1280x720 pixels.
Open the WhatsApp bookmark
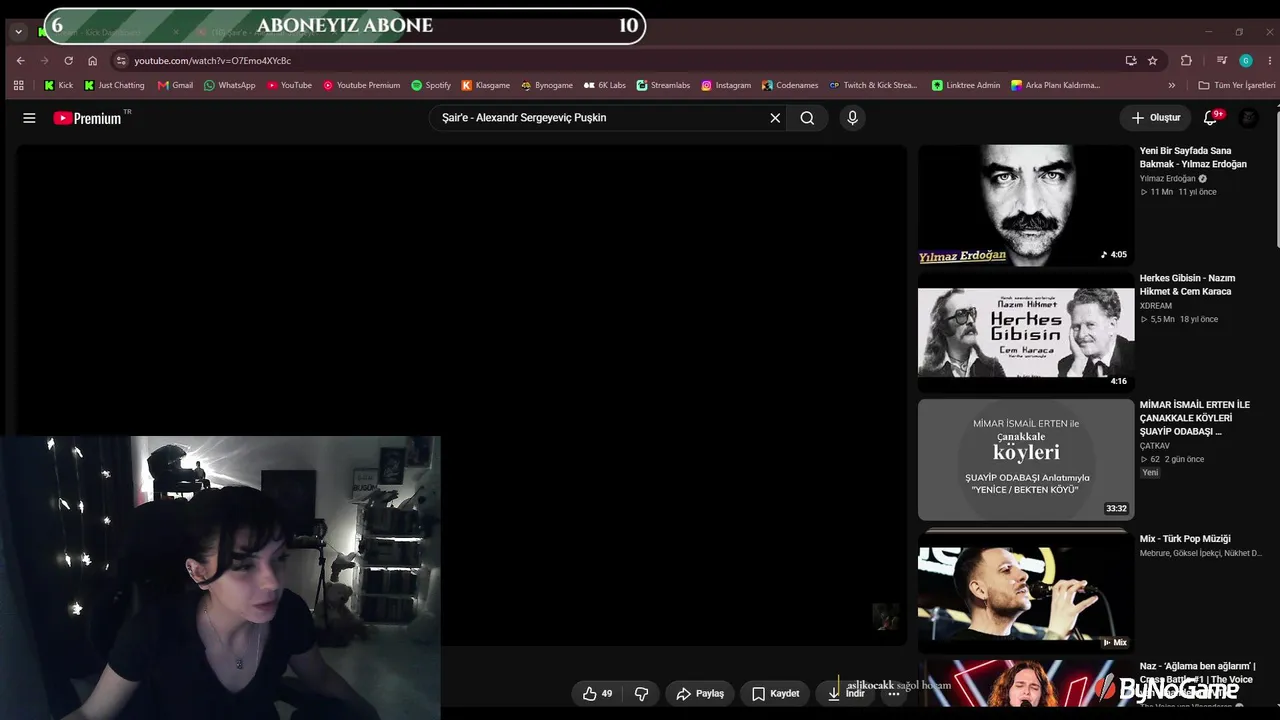point(229,85)
